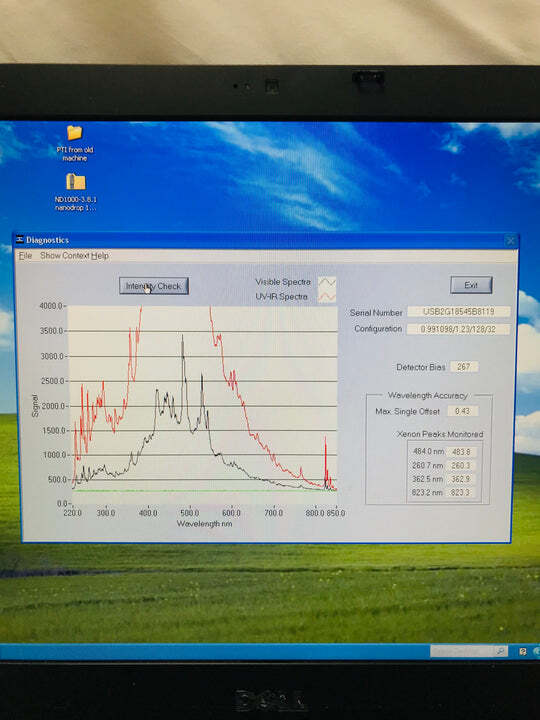
Task: Open the 'PTI from old machine' folder icon
Action: [x=74, y=133]
